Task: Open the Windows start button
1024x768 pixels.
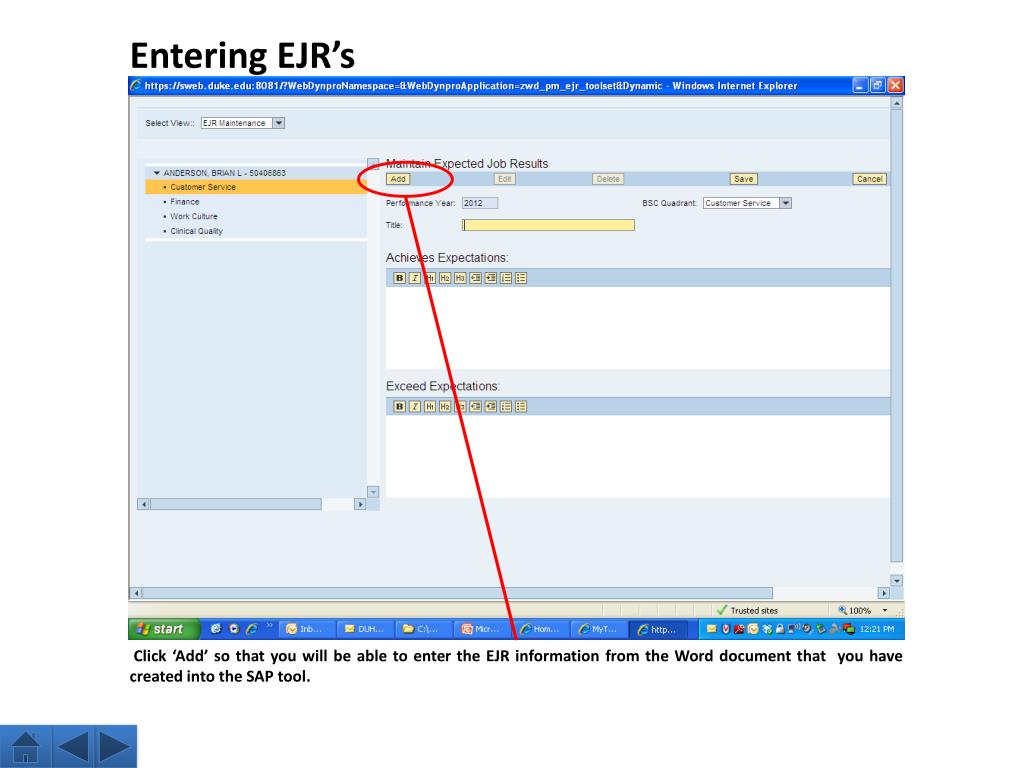Action: pos(163,629)
